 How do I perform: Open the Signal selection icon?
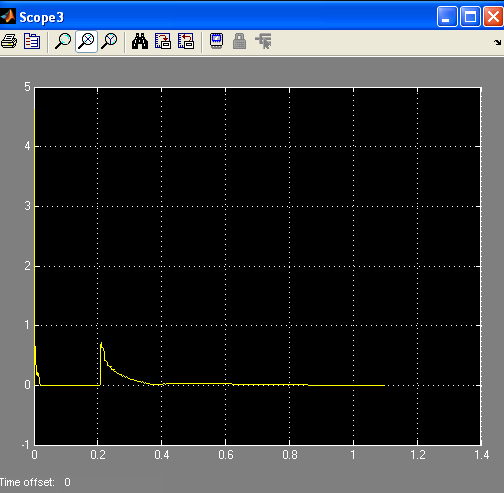point(263,41)
